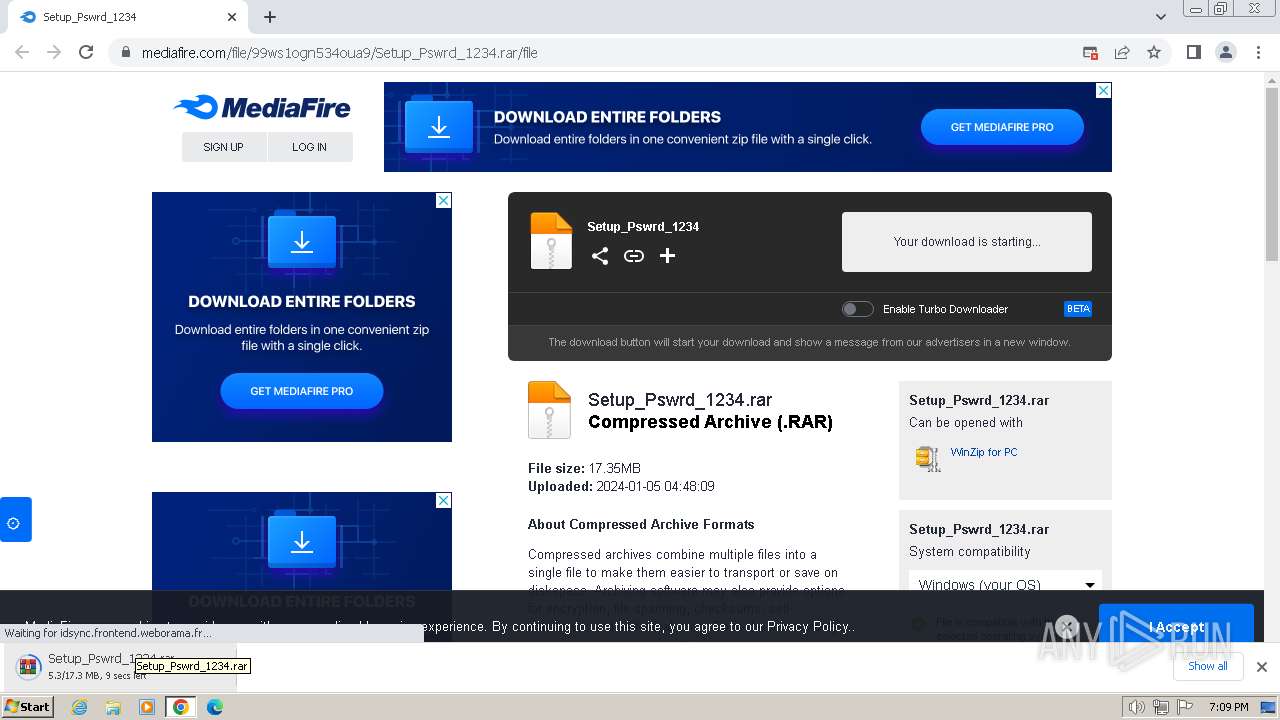The image size is (1280, 720).
Task: Open Internet Explorer from taskbar
Action: (x=79, y=707)
